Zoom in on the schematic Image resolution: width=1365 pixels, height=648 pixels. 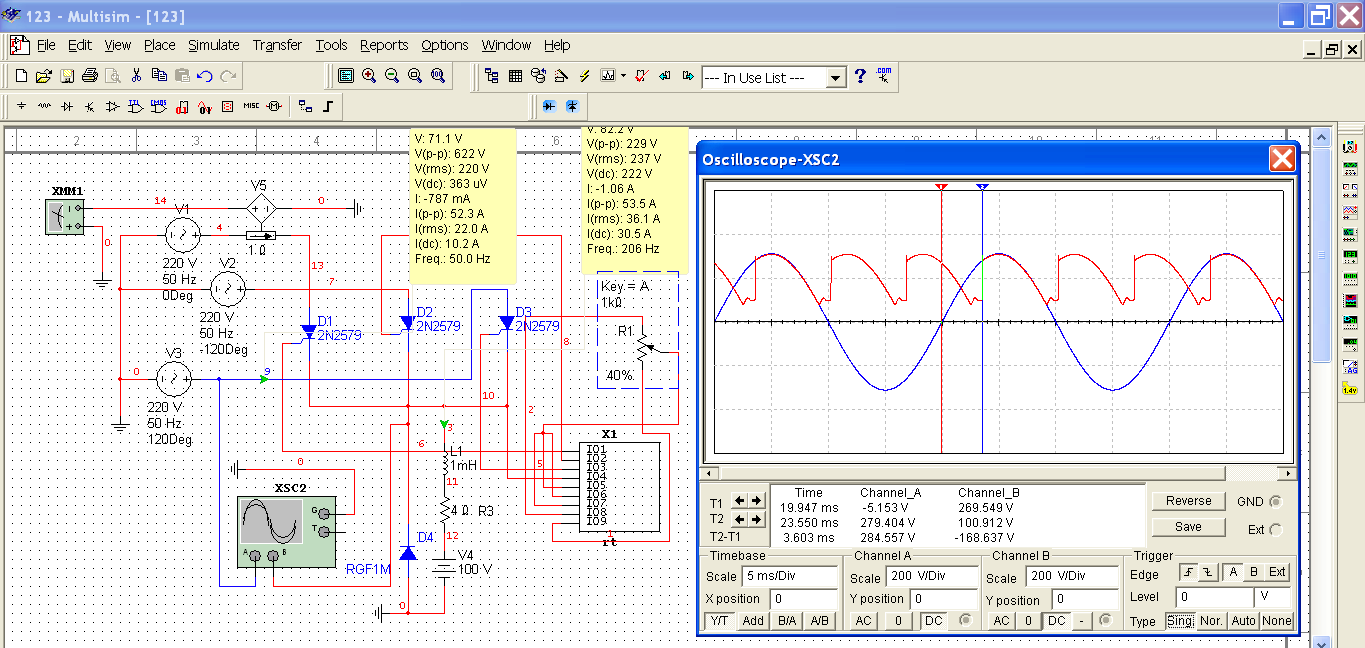click(369, 76)
